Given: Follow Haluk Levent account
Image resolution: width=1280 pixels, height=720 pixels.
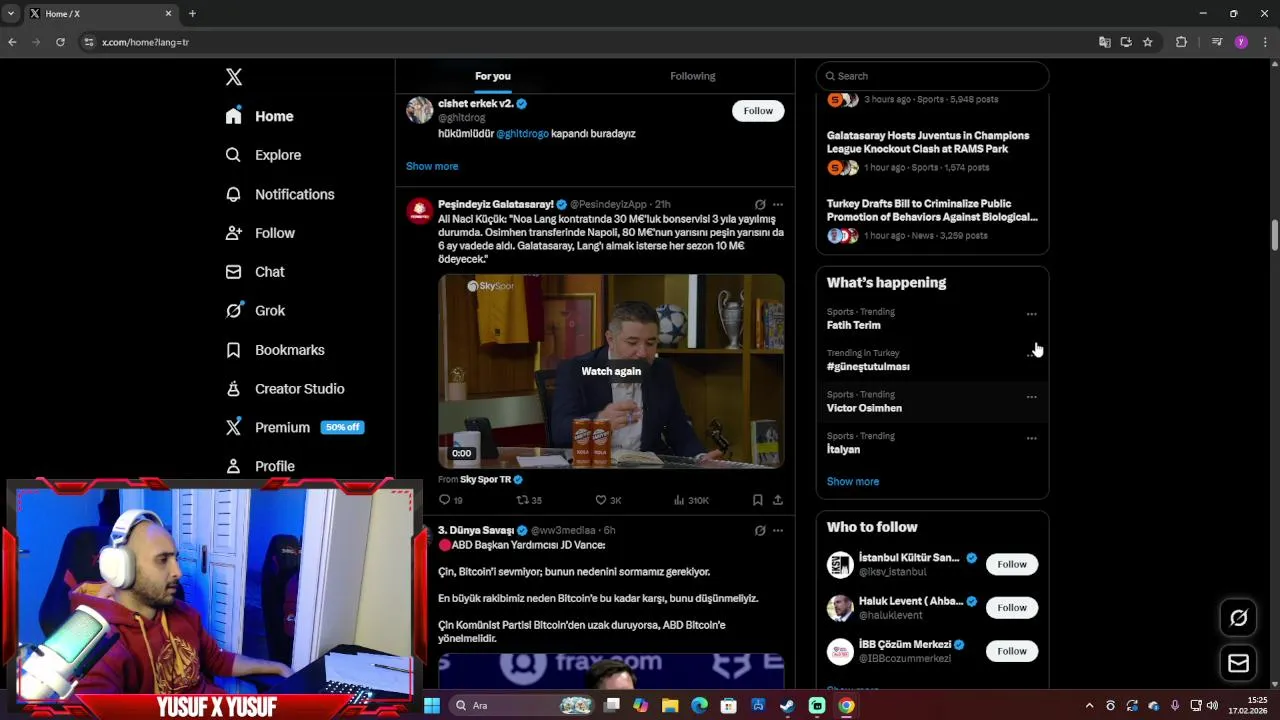Looking at the screenshot, I should (x=1012, y=608).
